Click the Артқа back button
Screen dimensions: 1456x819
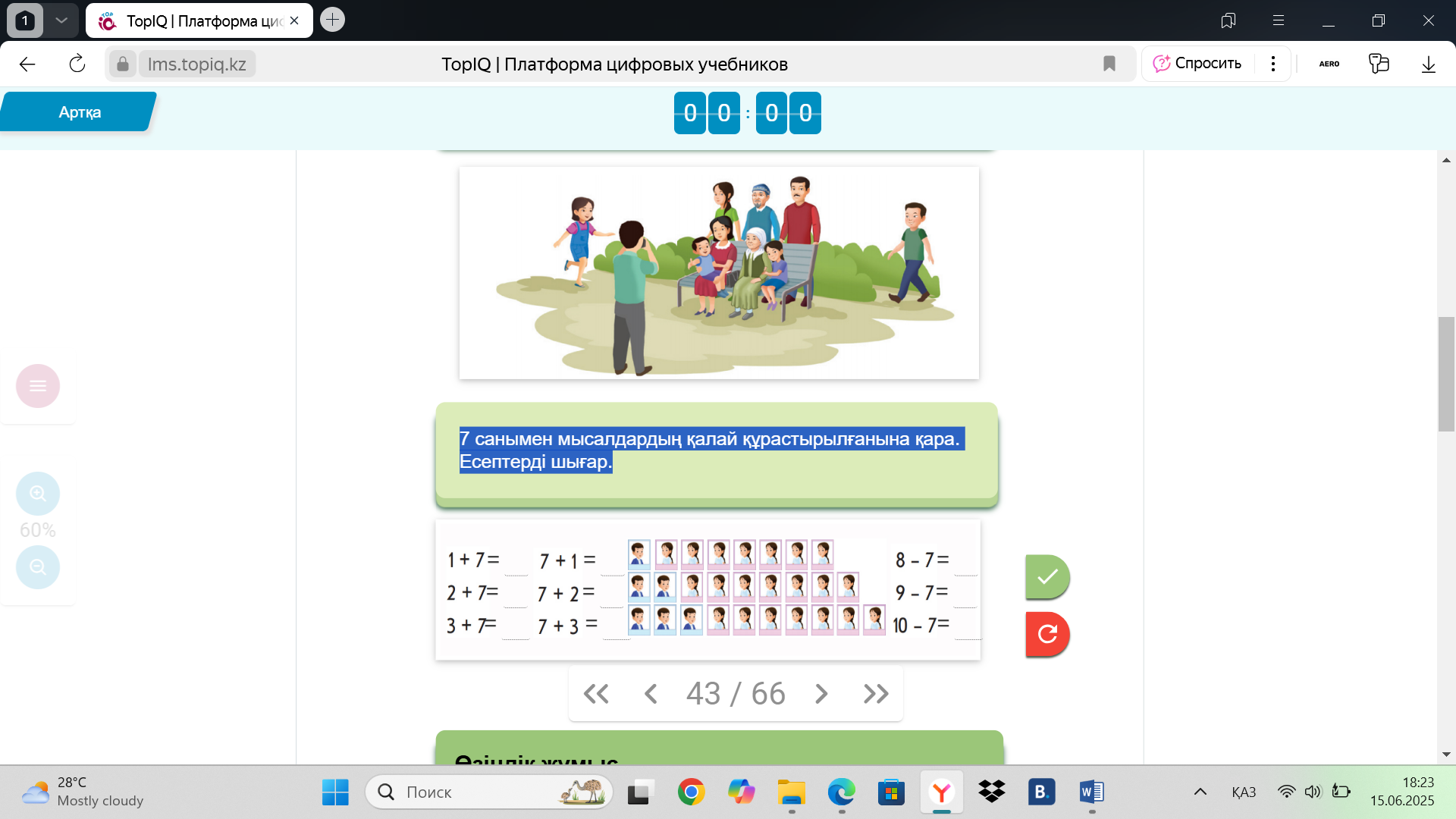tap(79, 112)
